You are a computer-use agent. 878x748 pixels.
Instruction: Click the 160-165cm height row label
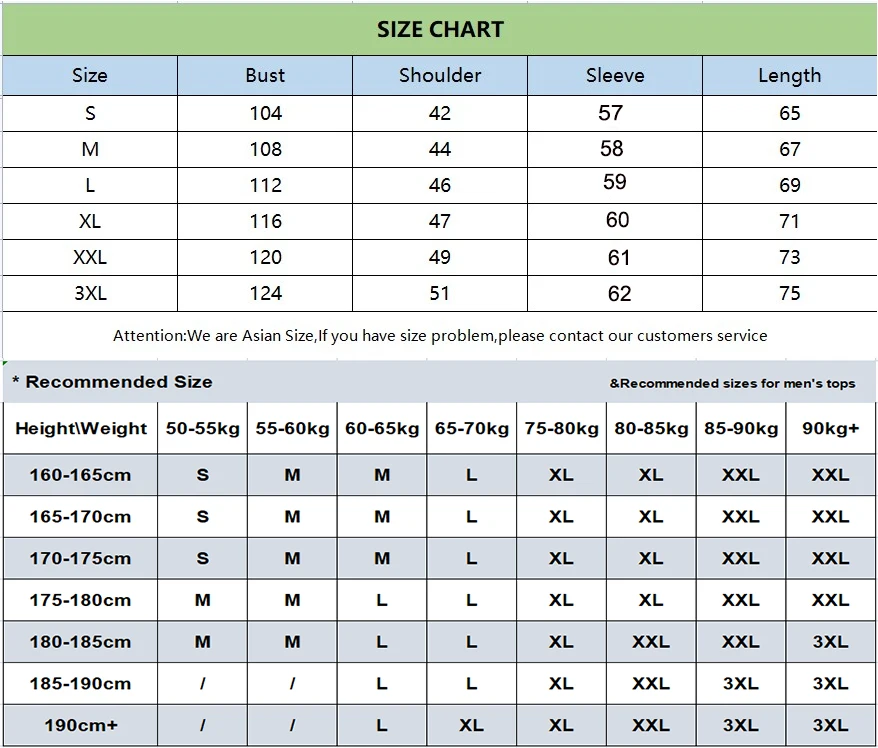[x=80, y=475]
